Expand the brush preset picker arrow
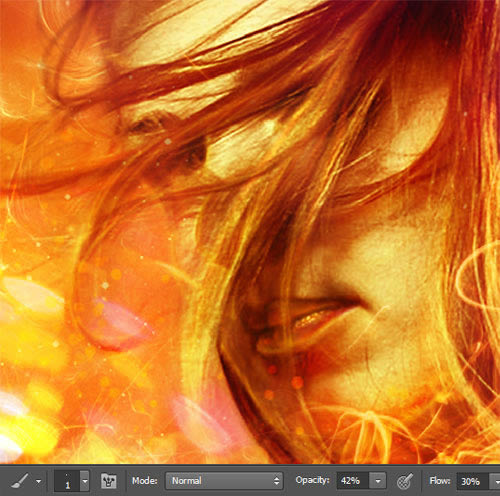500x496 pixels. pos(85,481)
